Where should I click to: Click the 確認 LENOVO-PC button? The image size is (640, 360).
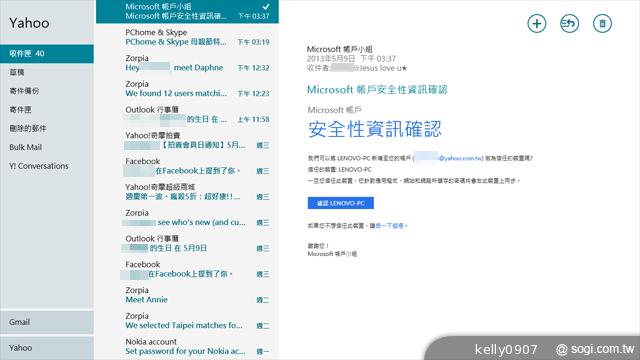(340, 203)
